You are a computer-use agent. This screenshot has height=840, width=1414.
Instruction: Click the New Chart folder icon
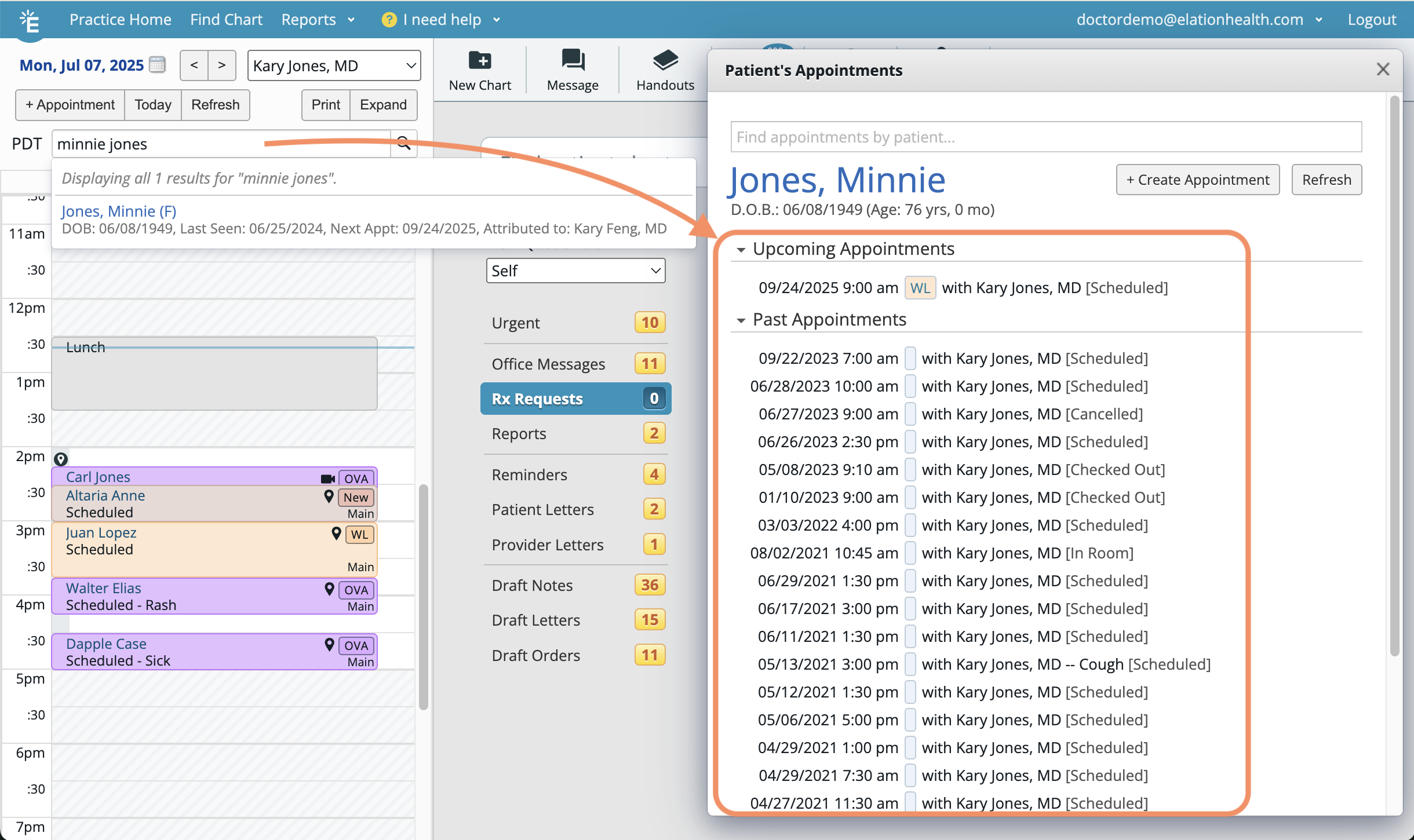[480, 60]
